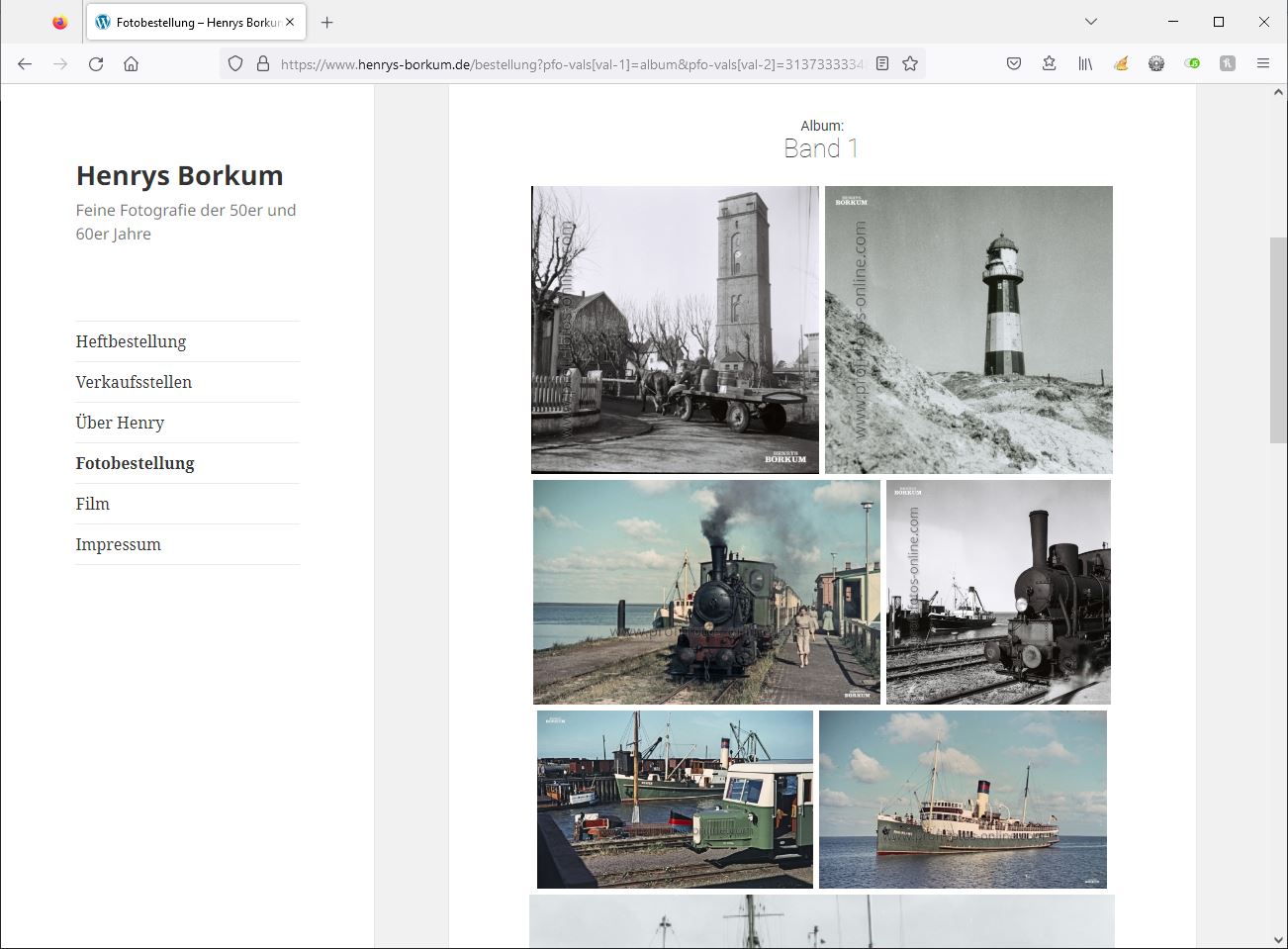The height and width of the screenshot is (949, 1288).
Task: Open the striped lighthouse on dune photo
Action: coord(968,330)
